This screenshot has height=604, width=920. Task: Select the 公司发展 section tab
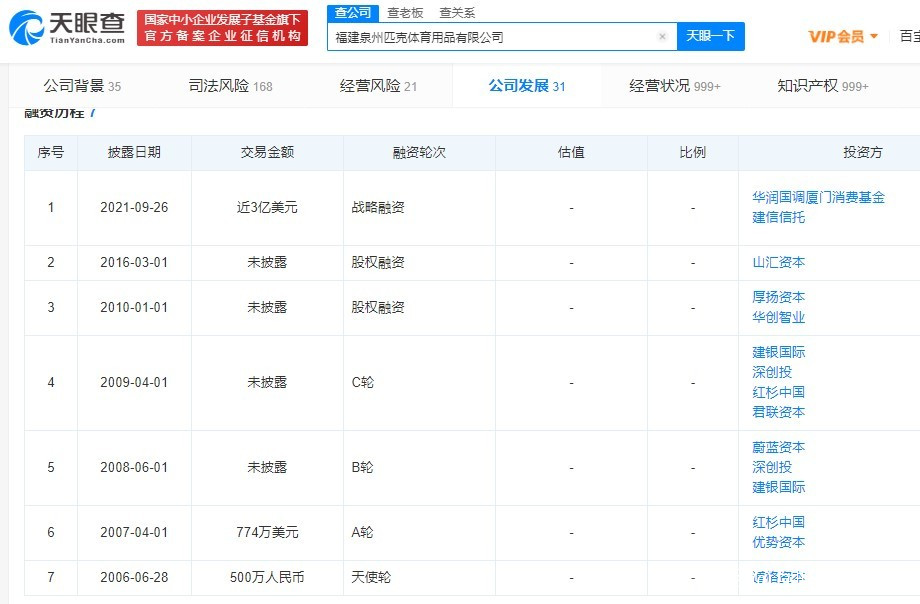526,86
